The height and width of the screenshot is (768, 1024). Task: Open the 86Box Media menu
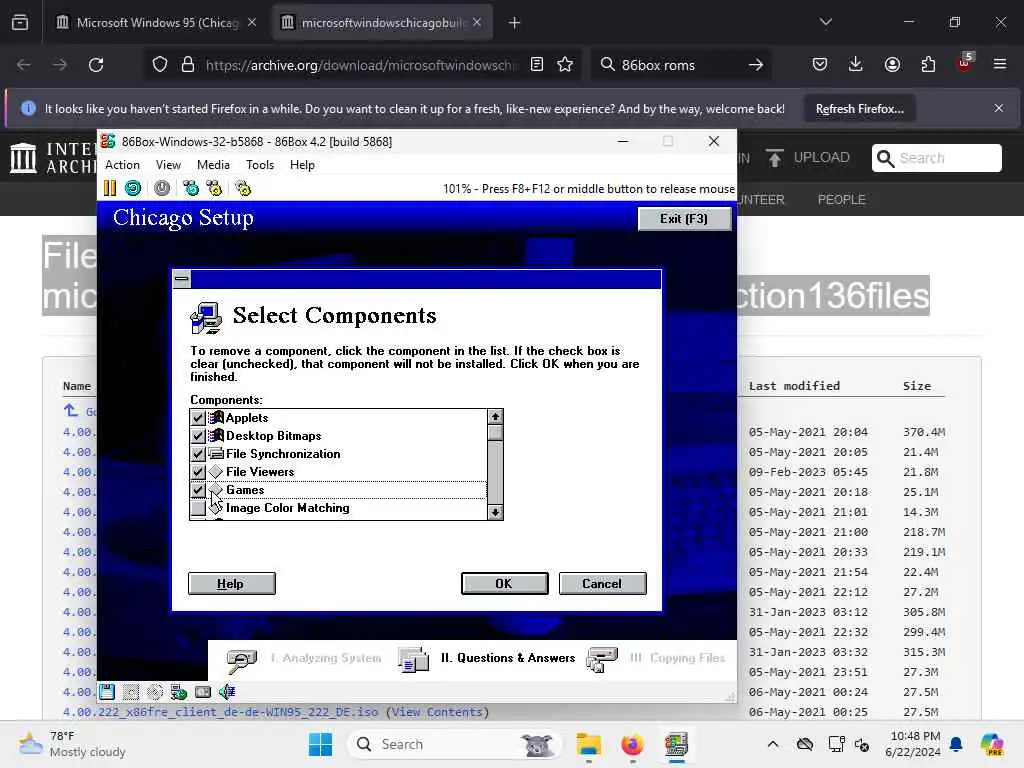point(213,165)
